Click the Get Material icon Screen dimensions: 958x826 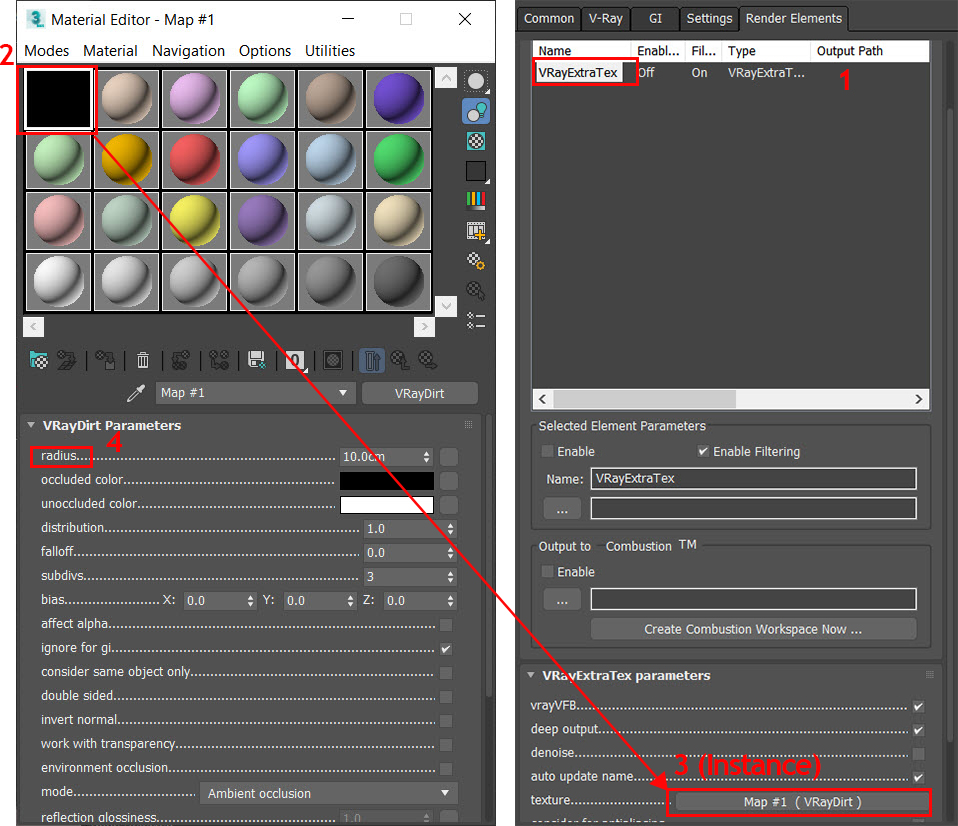coord(38,360)
